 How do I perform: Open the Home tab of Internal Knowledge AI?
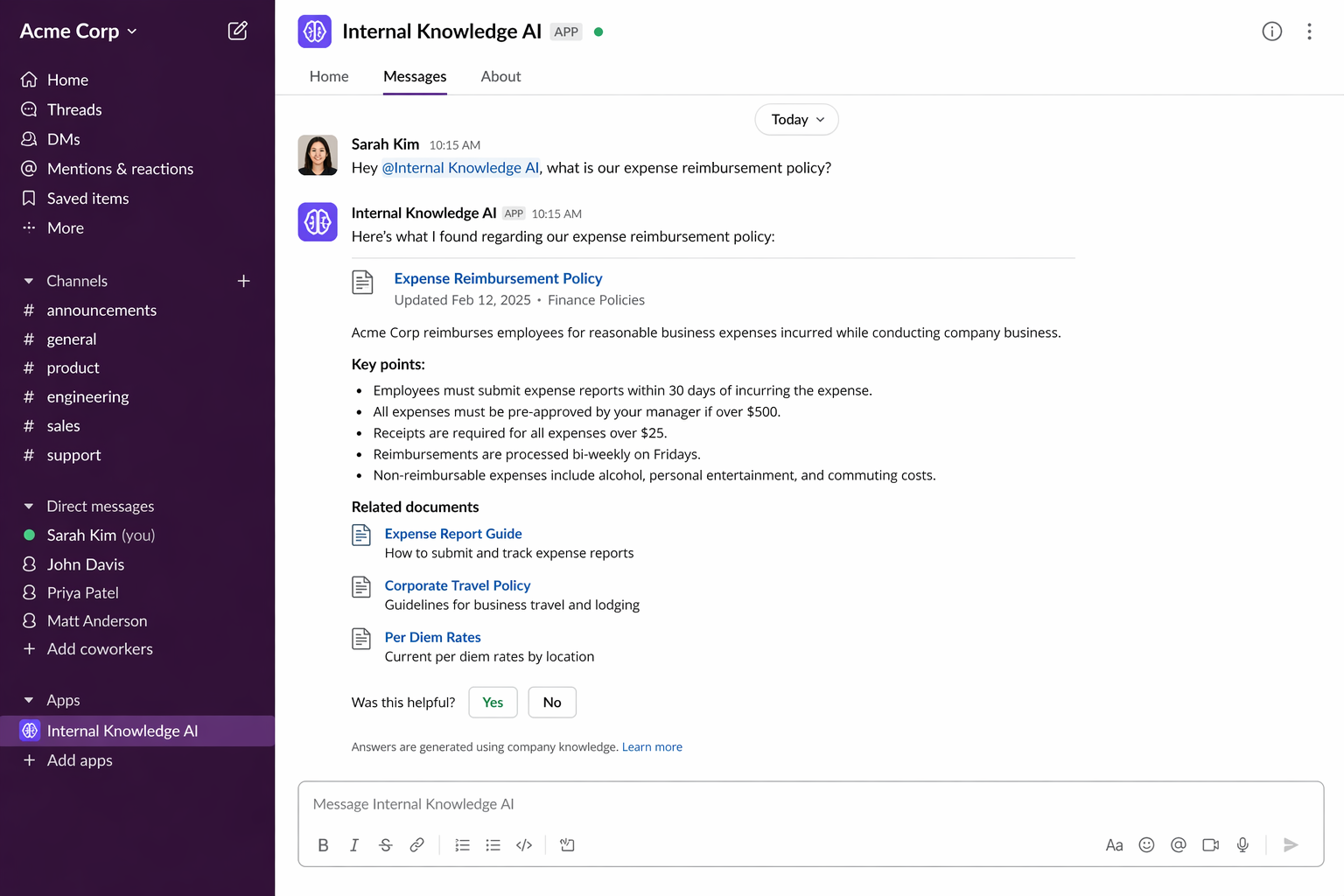pos(328,76)
